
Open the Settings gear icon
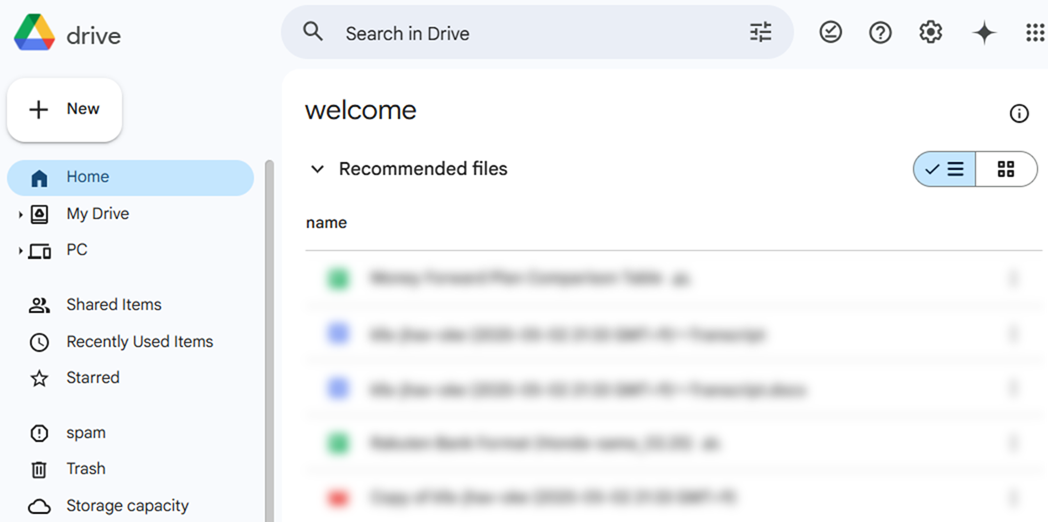[x=930, y=32]
